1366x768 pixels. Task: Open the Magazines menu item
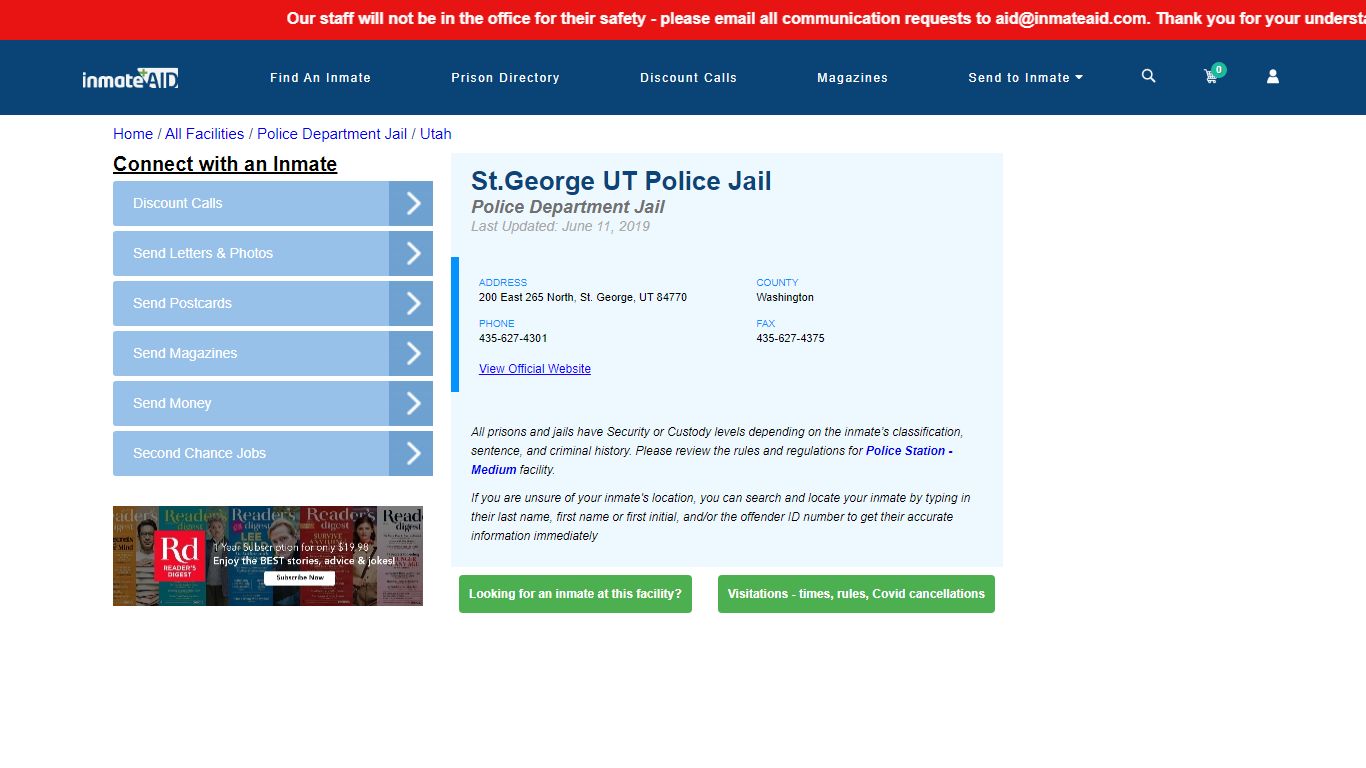point(852,78)
